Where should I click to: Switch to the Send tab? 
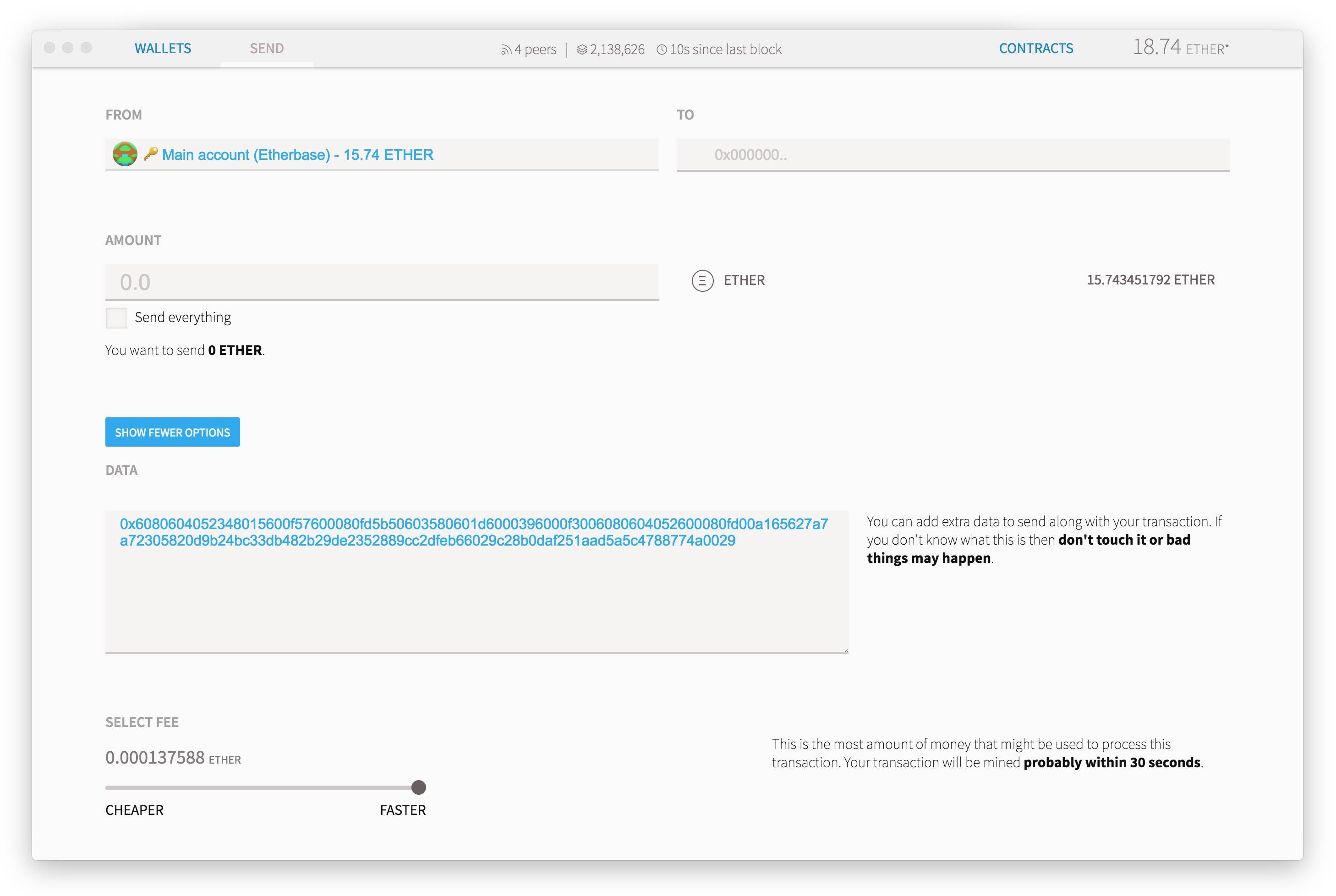click(266, 49)
